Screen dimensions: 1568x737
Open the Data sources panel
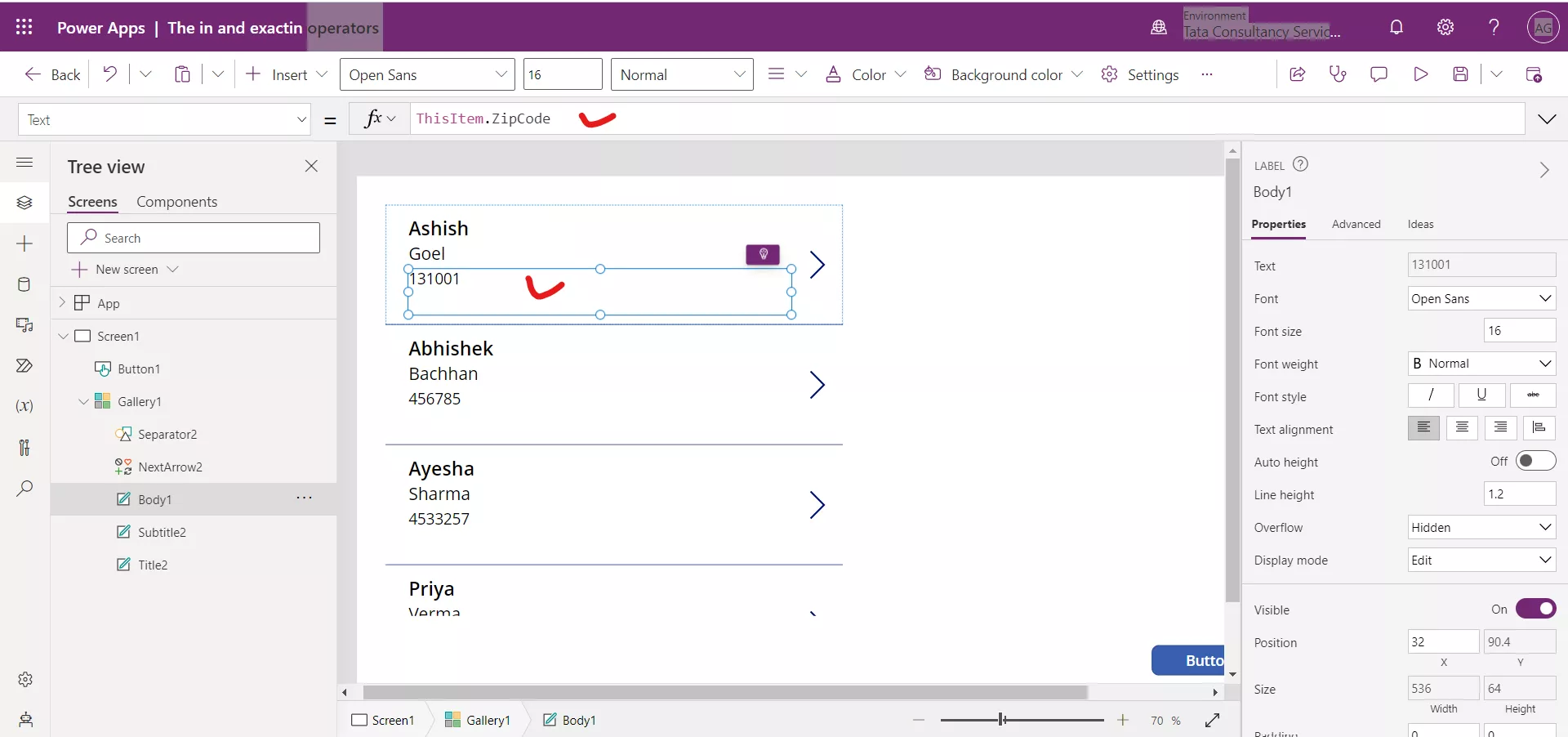pyautogui.click(x=24, y=284)
